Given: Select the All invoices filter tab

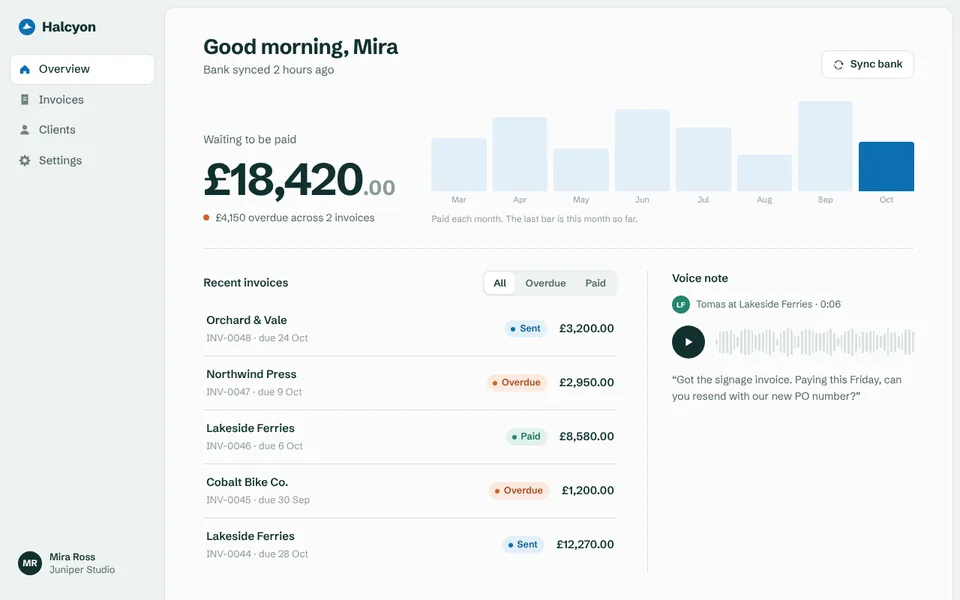Looking at the screenshot, I should [500, 283].
